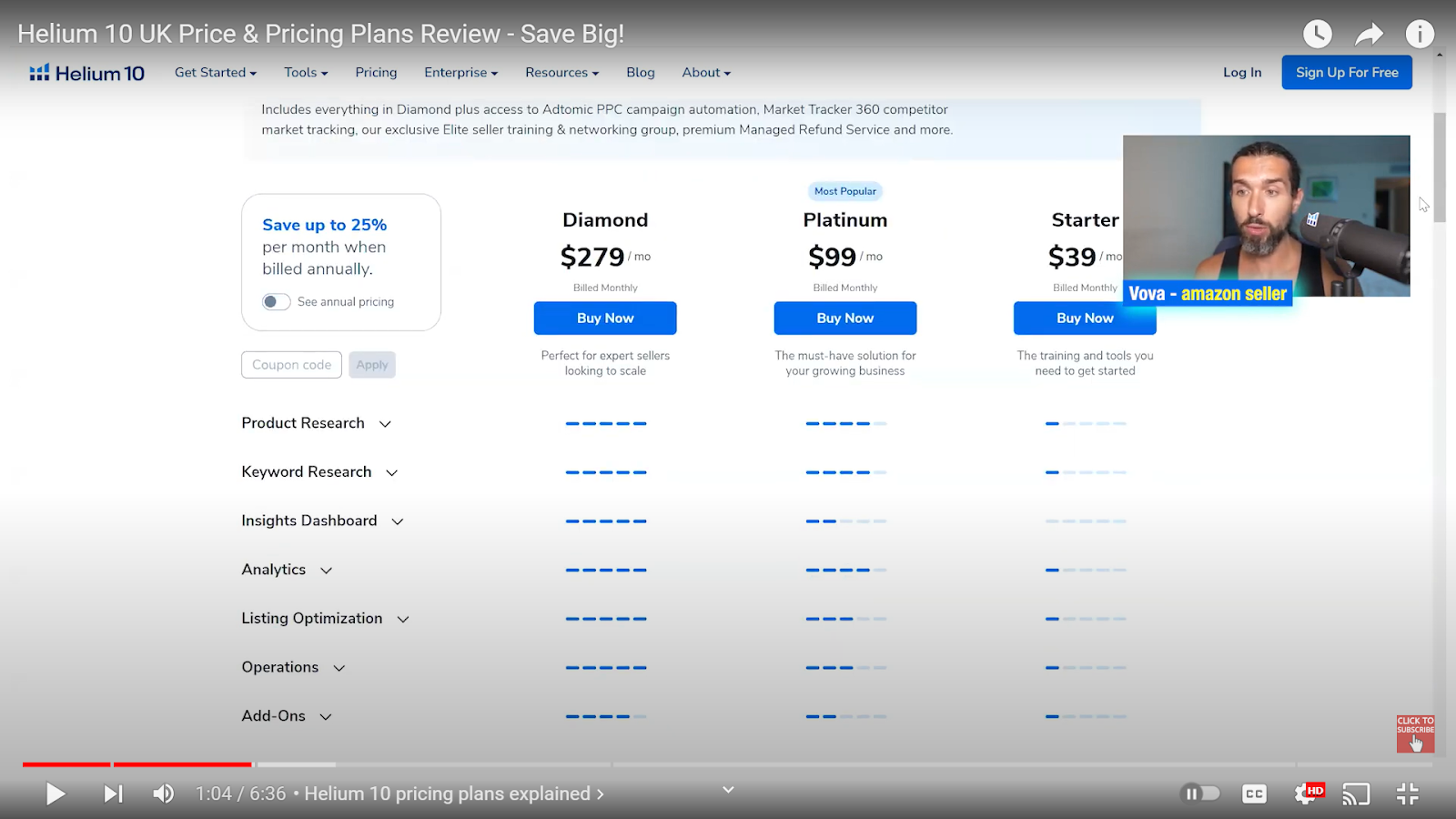The height and width of the screenshot is (819, 1456).
Task: Enable See annual pricing toggle
Action: 276,302
